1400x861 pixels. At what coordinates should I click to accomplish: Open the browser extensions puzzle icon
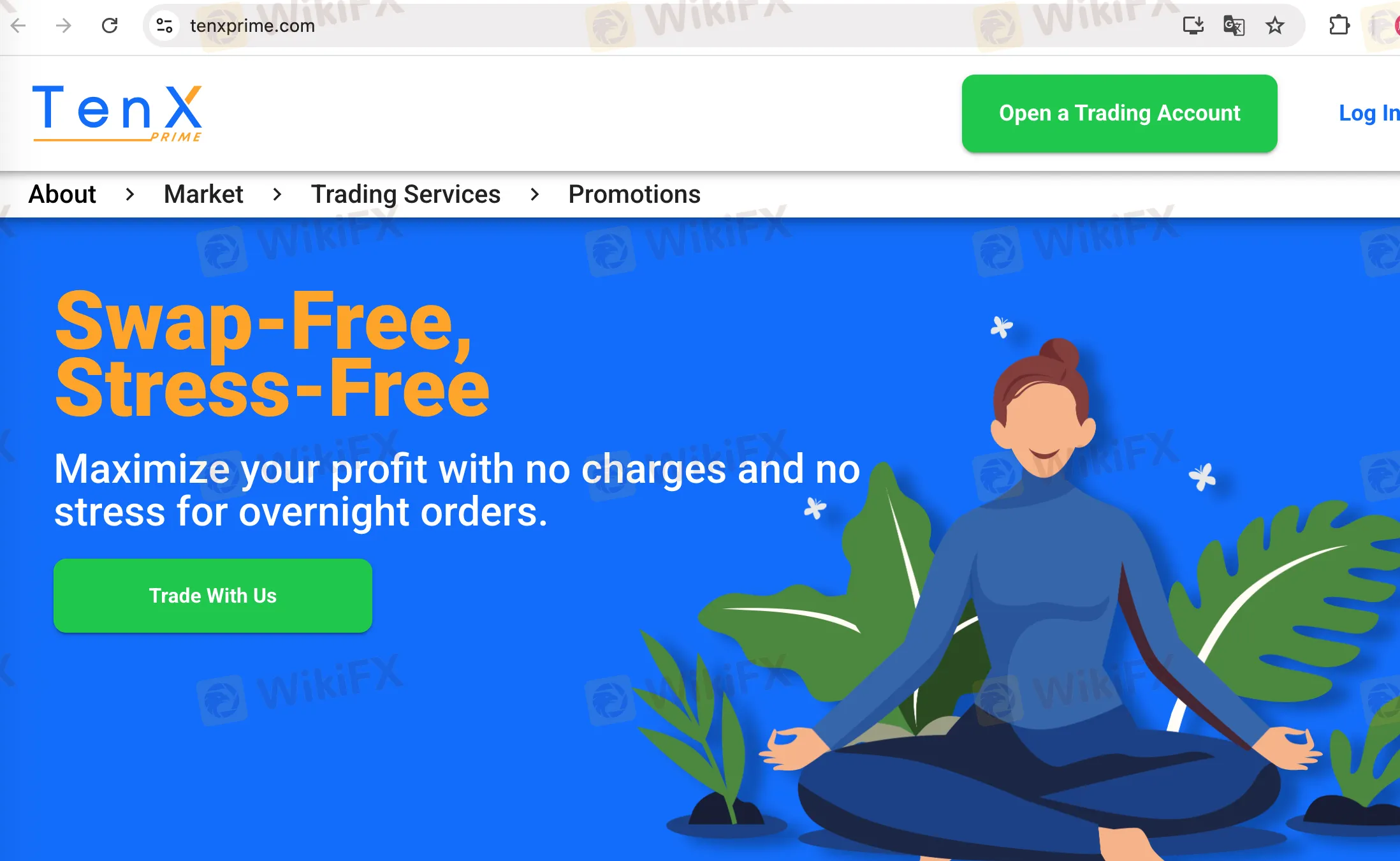click(1339, 26)
